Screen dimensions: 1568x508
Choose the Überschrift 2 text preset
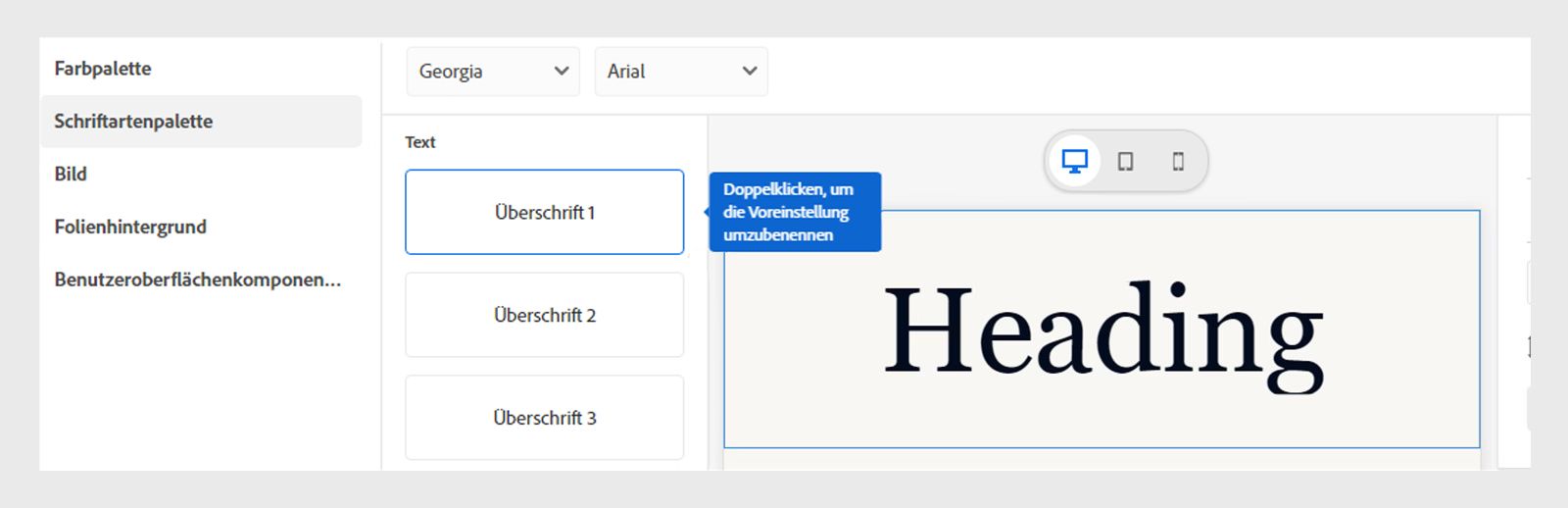[544, 315]
